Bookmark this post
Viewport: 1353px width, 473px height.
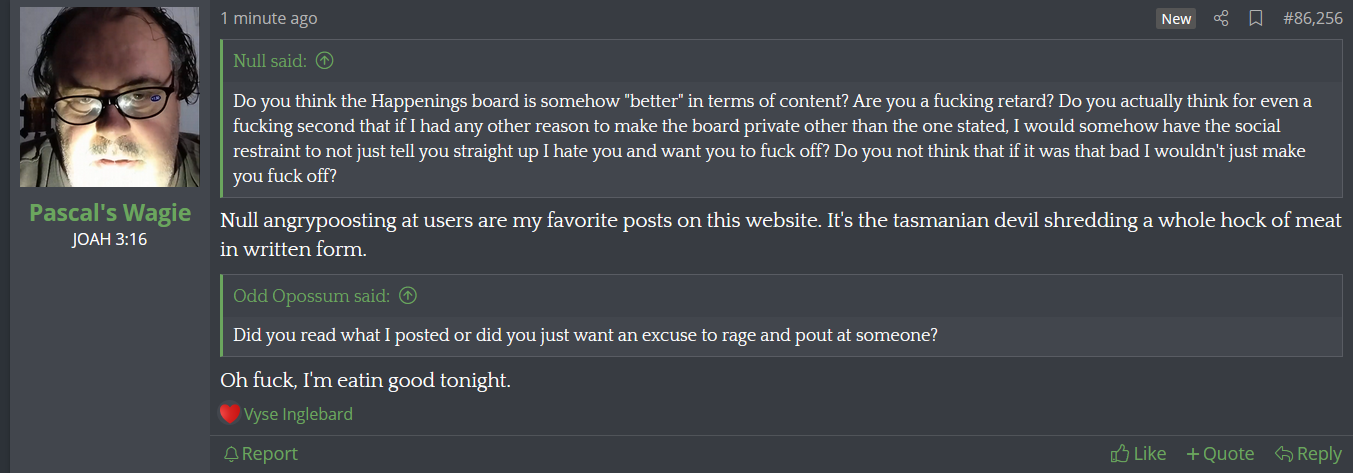click(1256, 18)
